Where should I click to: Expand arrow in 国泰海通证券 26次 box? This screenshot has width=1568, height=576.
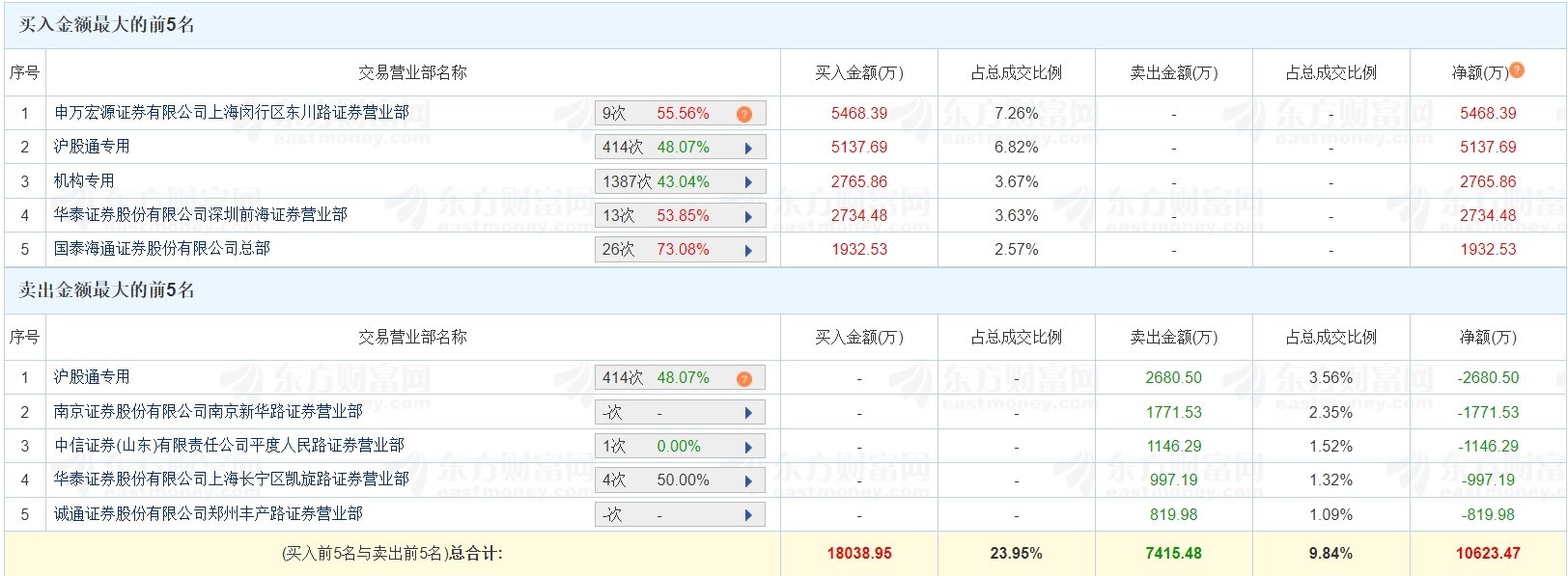(x=748, y=250)
